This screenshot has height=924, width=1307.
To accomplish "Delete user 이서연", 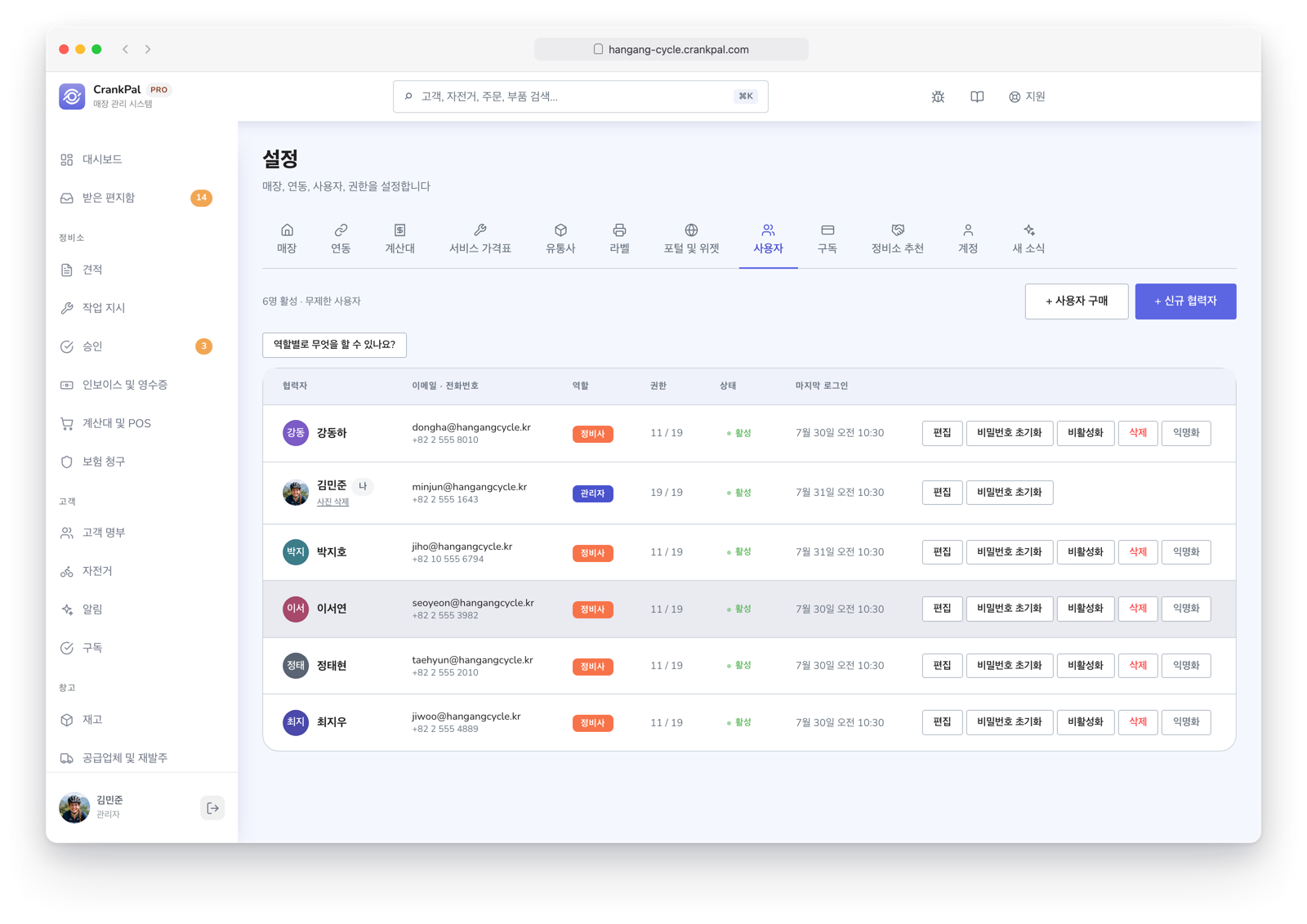I will coord(1138,609).
